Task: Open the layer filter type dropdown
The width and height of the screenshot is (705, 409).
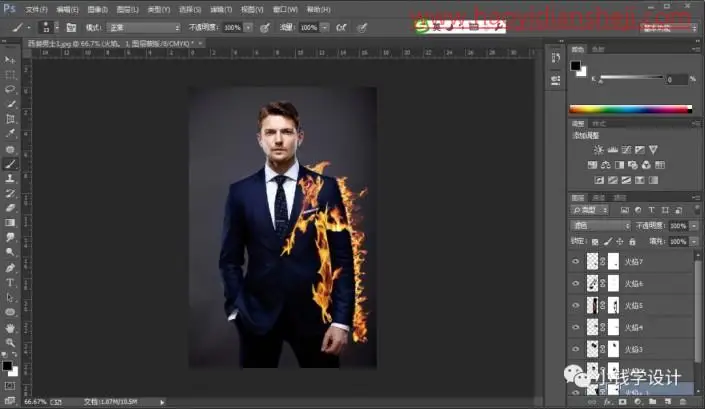Action: tap(590, 210)
